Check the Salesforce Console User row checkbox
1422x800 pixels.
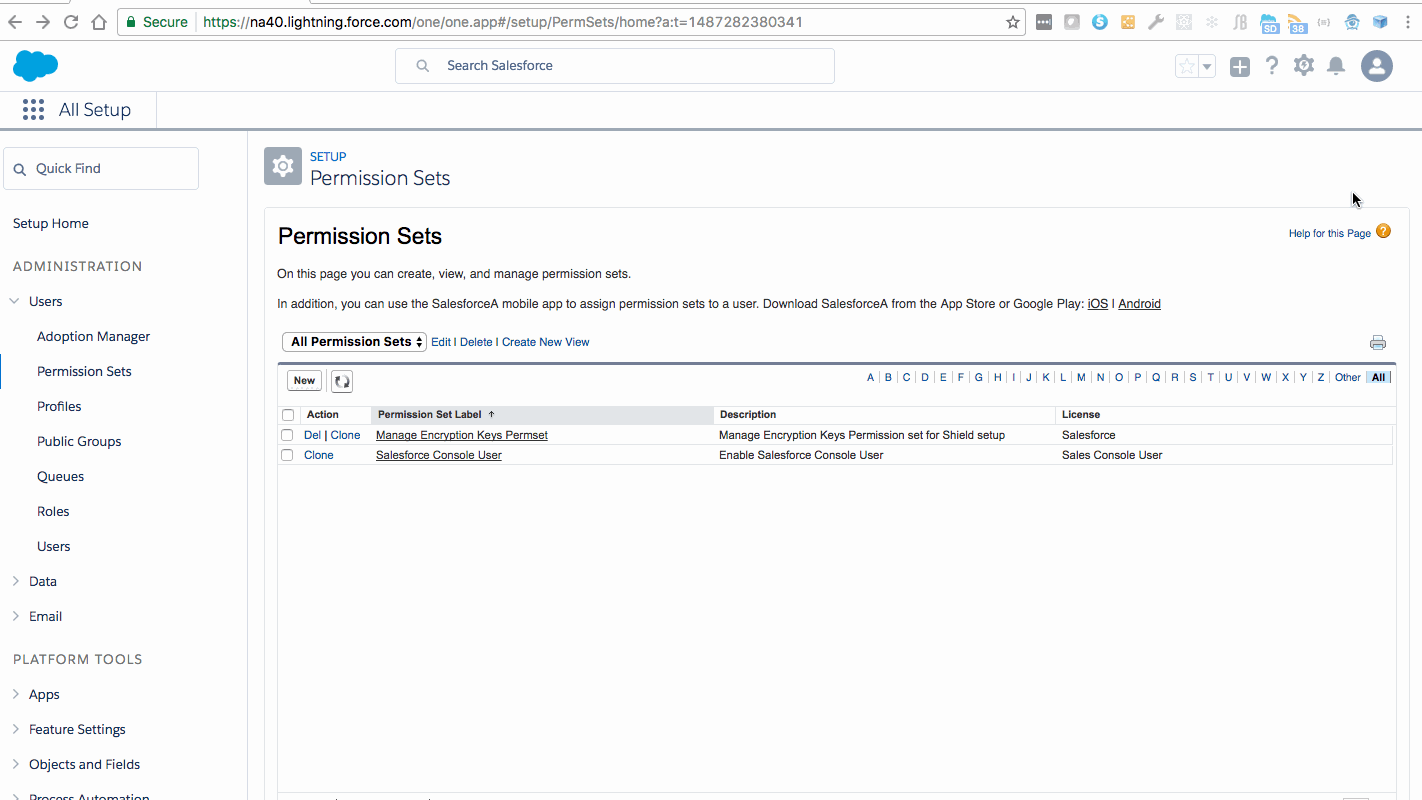click(x=287, y=455)
